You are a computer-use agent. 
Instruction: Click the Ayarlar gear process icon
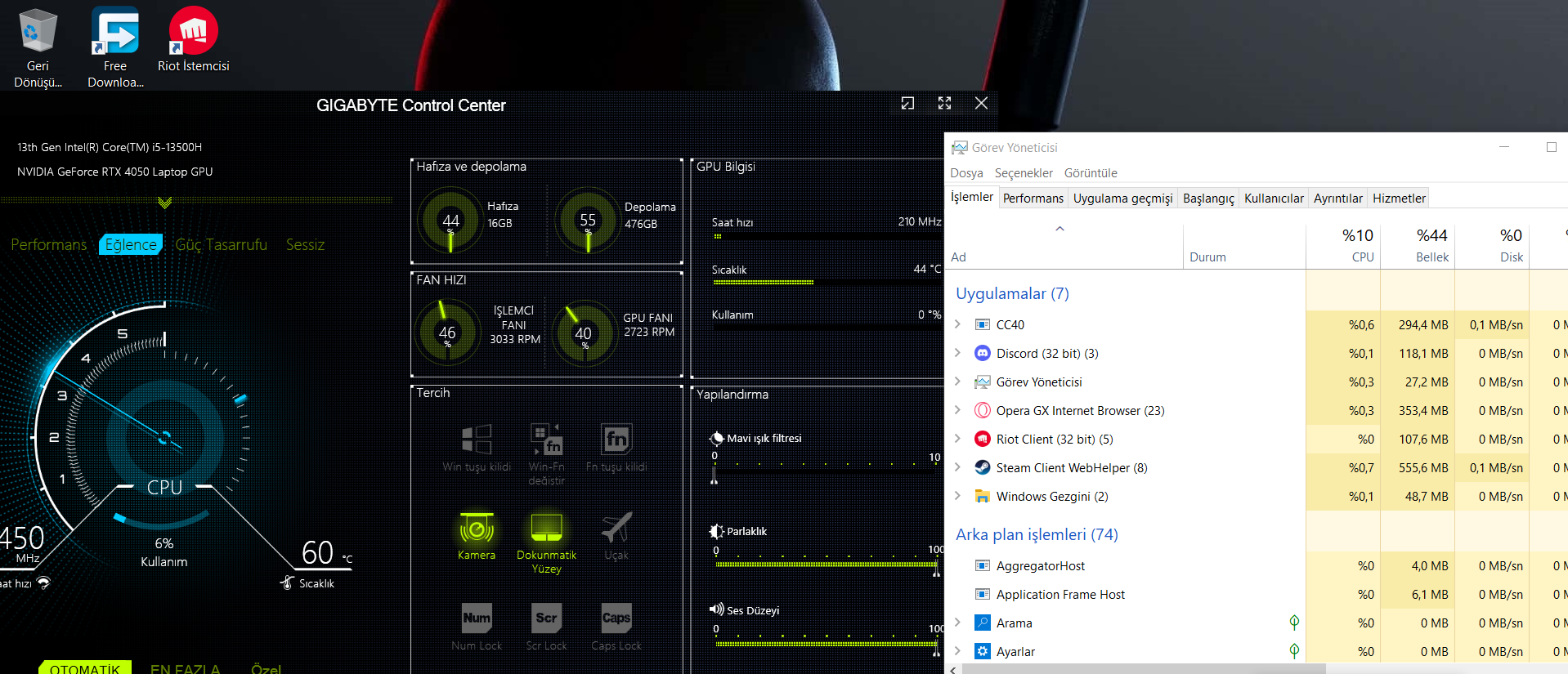click(982, 651)
